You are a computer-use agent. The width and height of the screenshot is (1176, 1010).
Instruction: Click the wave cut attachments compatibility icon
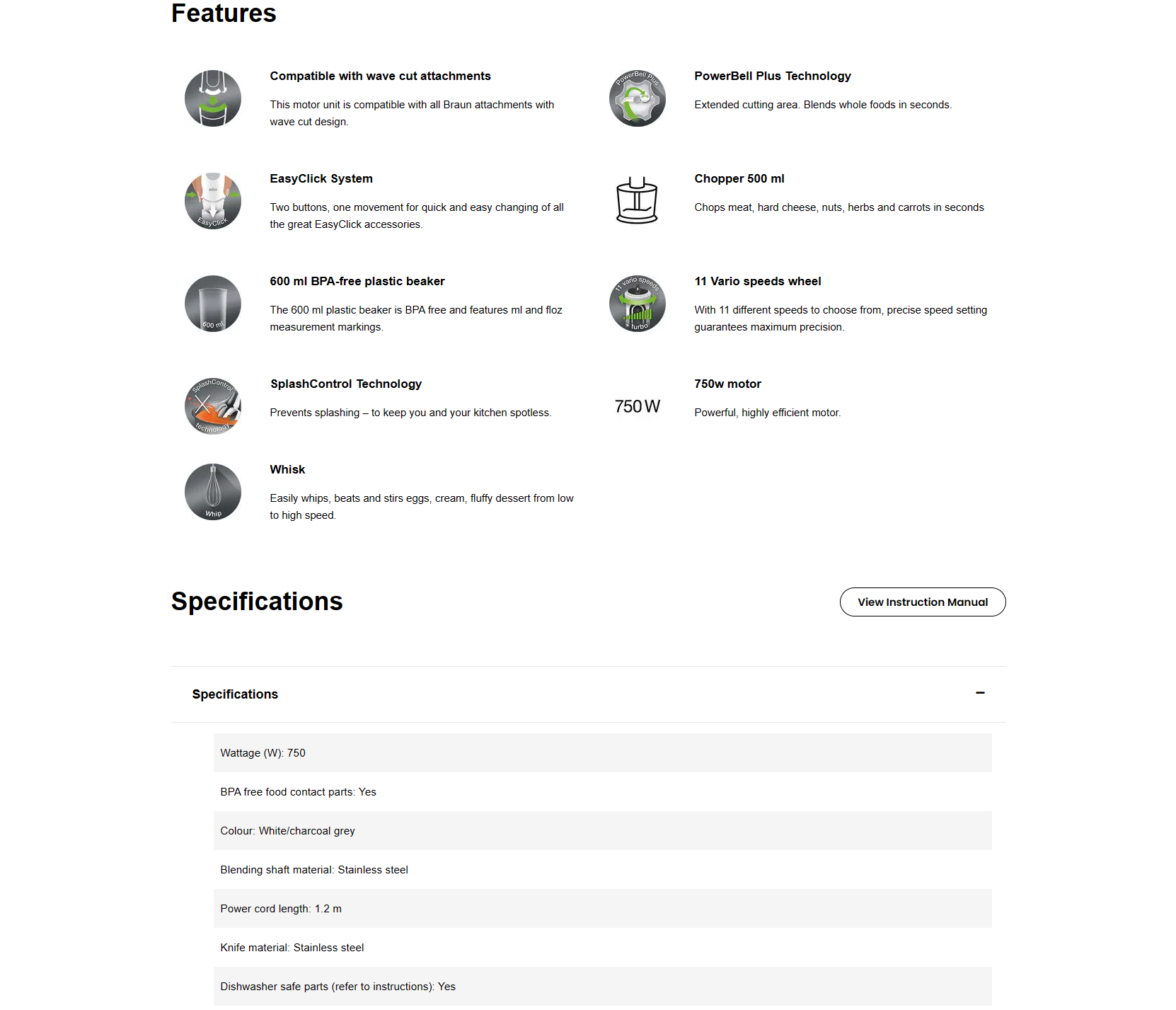click(x=213, y=98)
